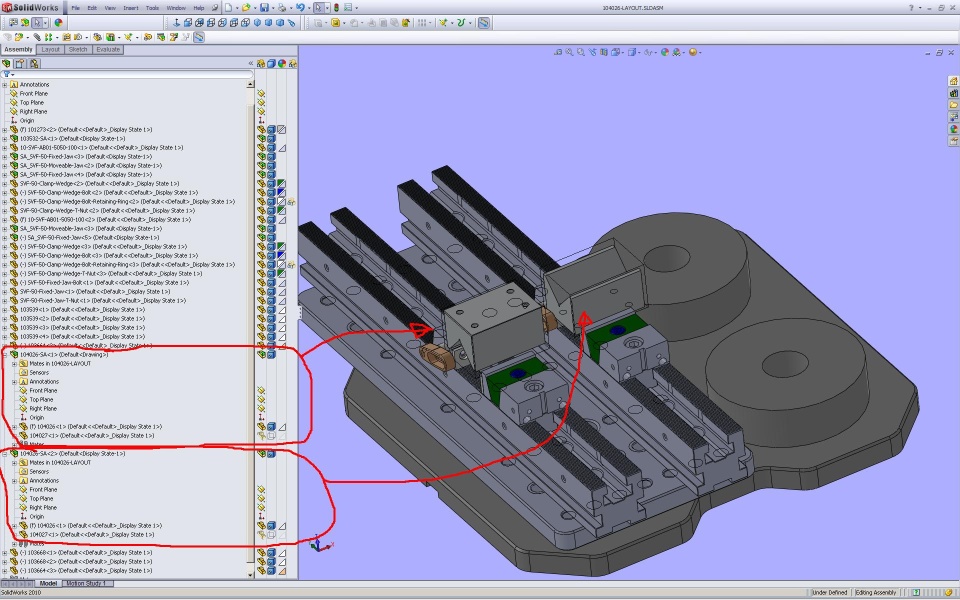Switch to the Evaluate tab
The width and height of the screenshot is (960, 600).
[108, 49]
